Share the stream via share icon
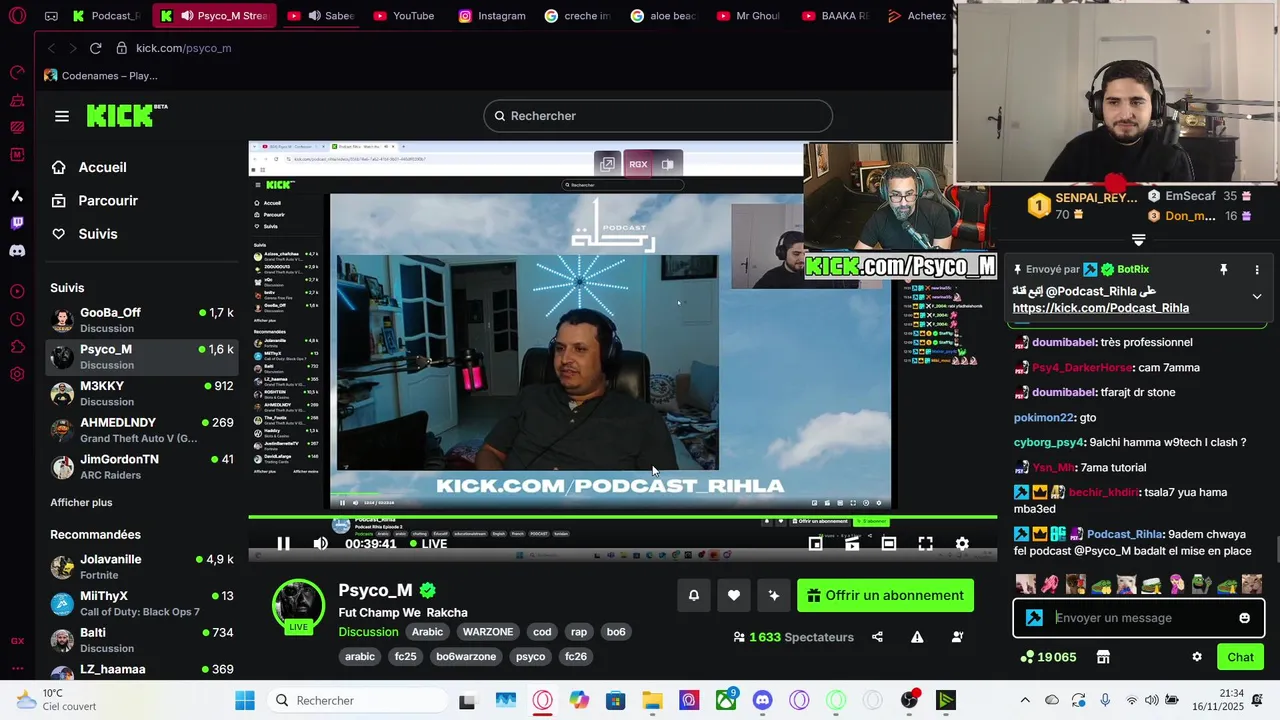Viewport: 1280px width, 720px height. [x=877, y=637]
